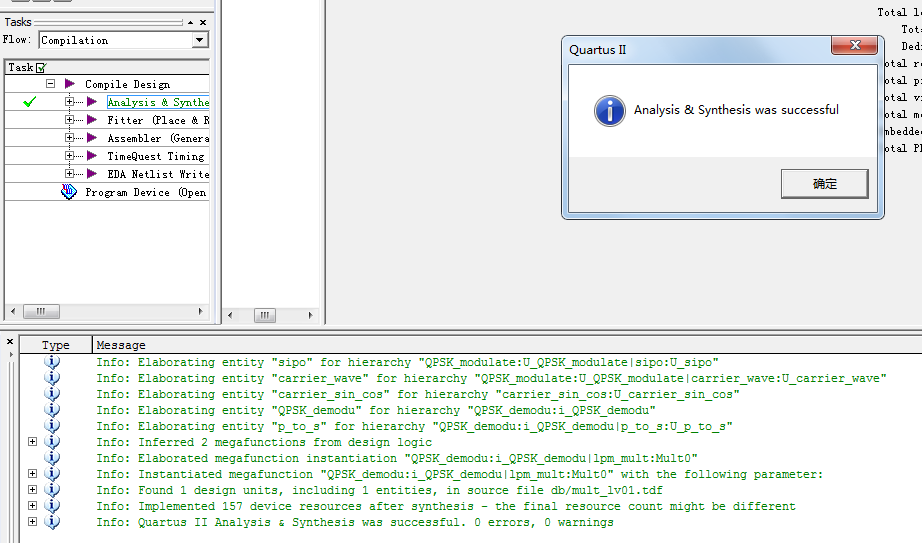Screen dimensions: 922x543
Task: Click the blue info icon in the dialog
Action: pyautogui.click(x=610, y=111)
